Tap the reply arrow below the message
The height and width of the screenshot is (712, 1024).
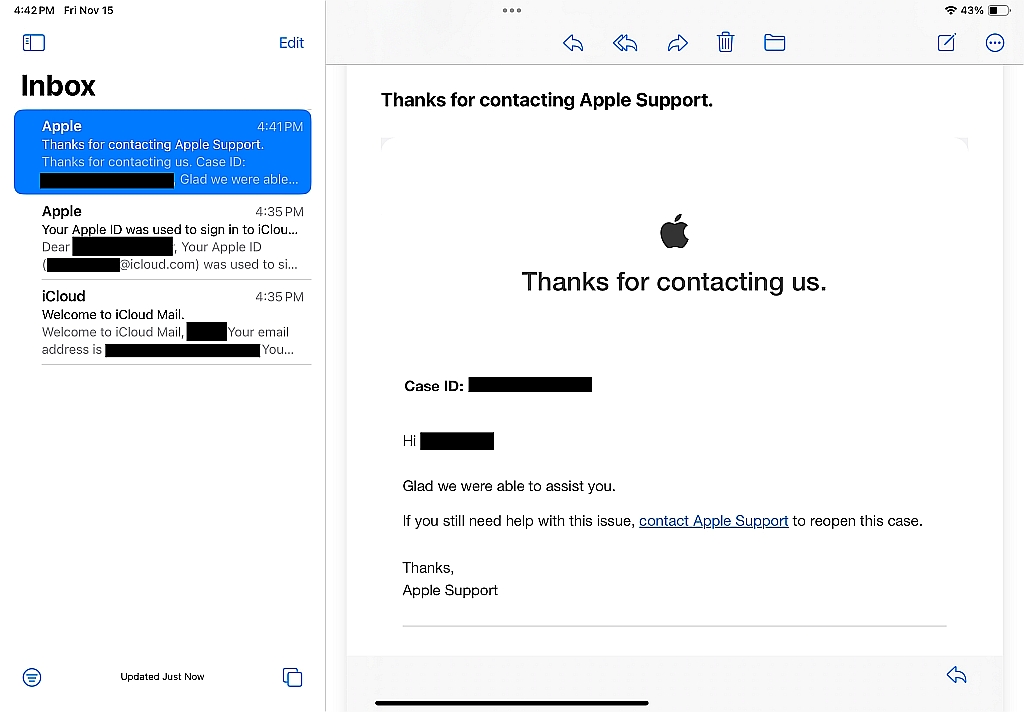tap(956, 675)
